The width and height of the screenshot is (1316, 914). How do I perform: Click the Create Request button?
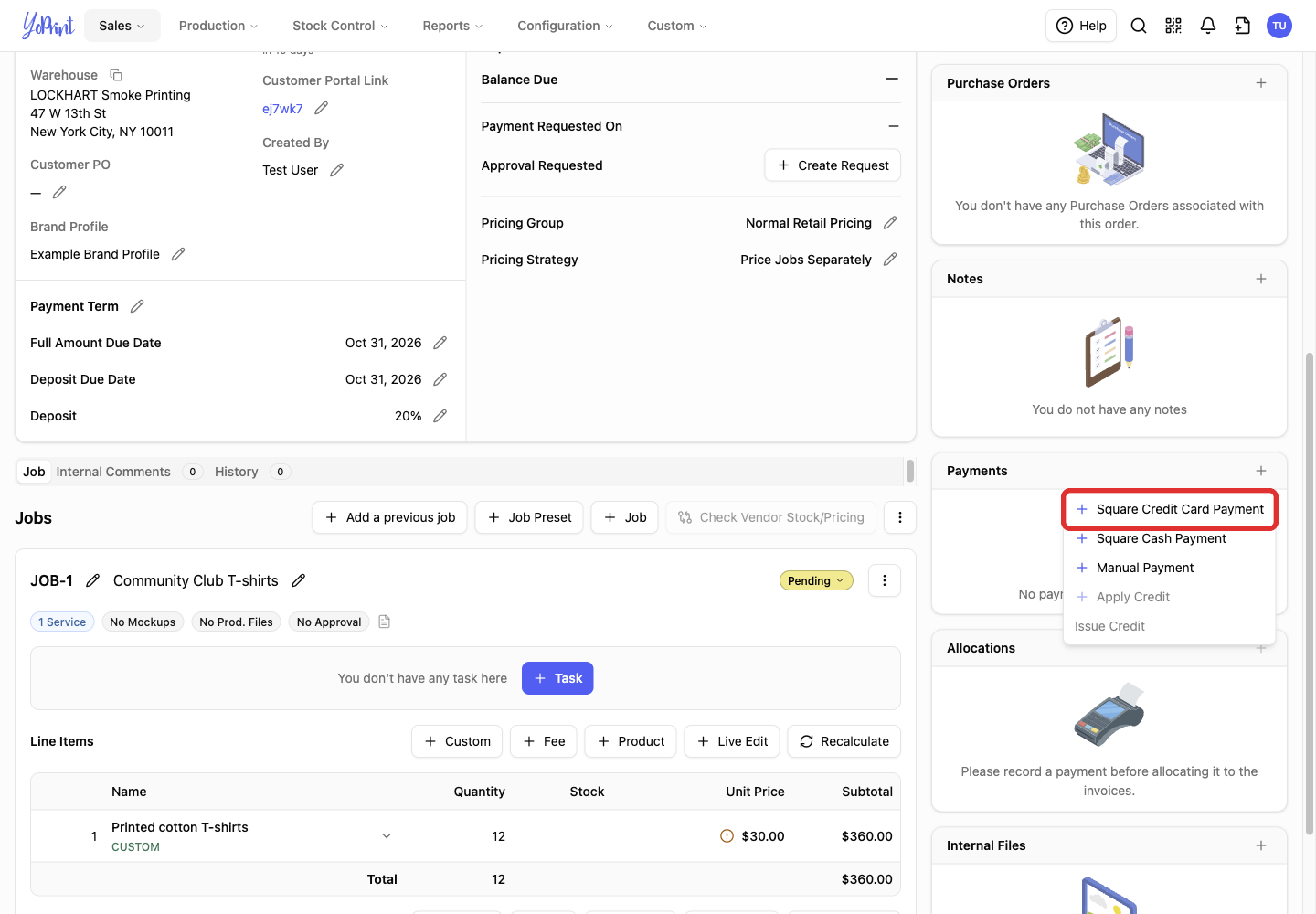tap(833, 165)
